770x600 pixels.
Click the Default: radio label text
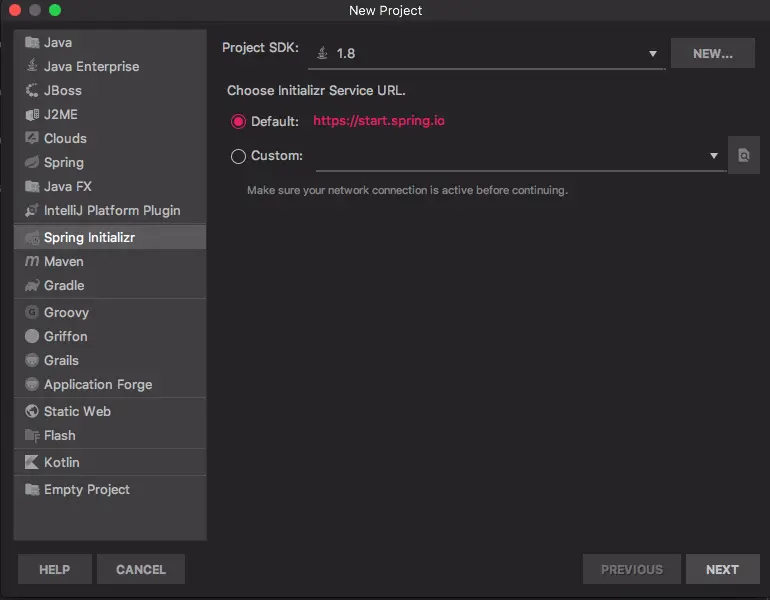click(275, 121)
